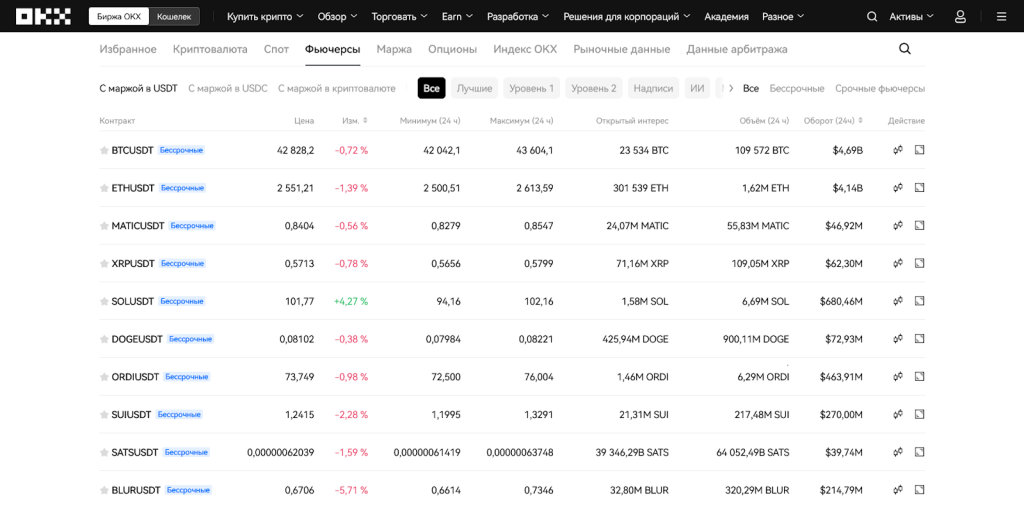Open the chart icon for BLURUSDT row
Viewport: 1024px width, 505px height.
point(919,490)
